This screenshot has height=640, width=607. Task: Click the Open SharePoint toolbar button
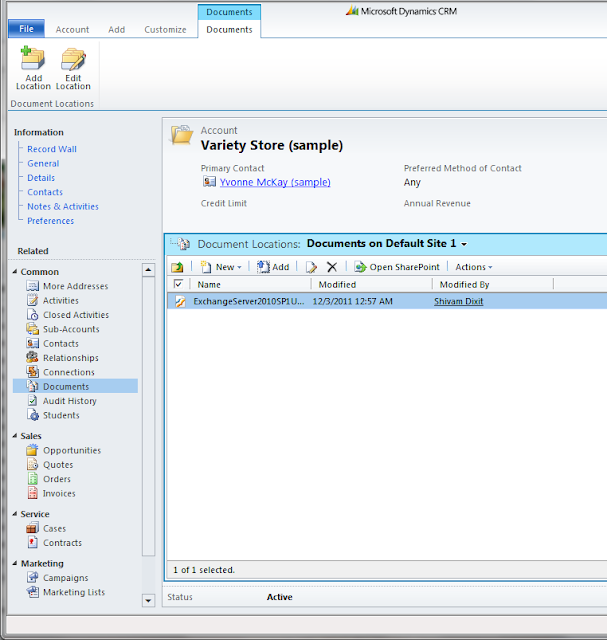[397, 267]
